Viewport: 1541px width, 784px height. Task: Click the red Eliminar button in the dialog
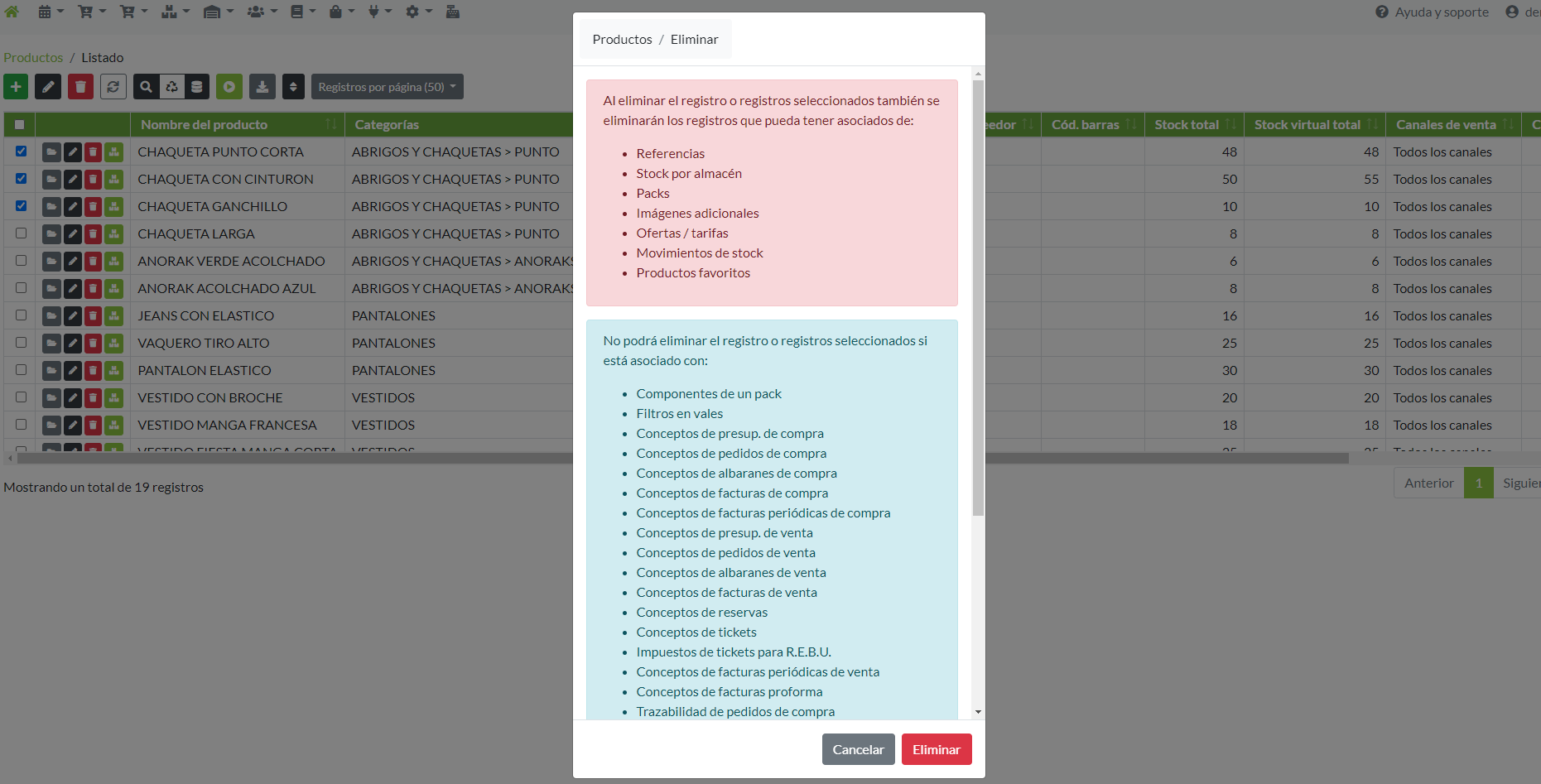(936, 749)
